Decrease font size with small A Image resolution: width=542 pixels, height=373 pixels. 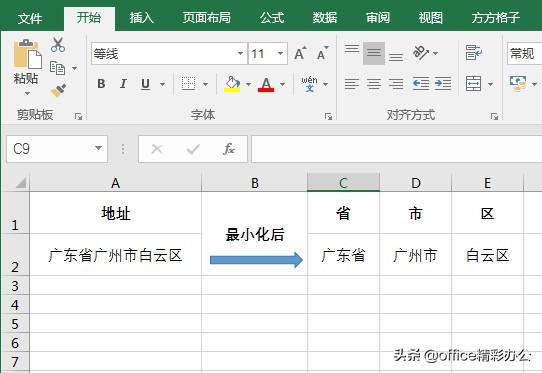point(323,53)
